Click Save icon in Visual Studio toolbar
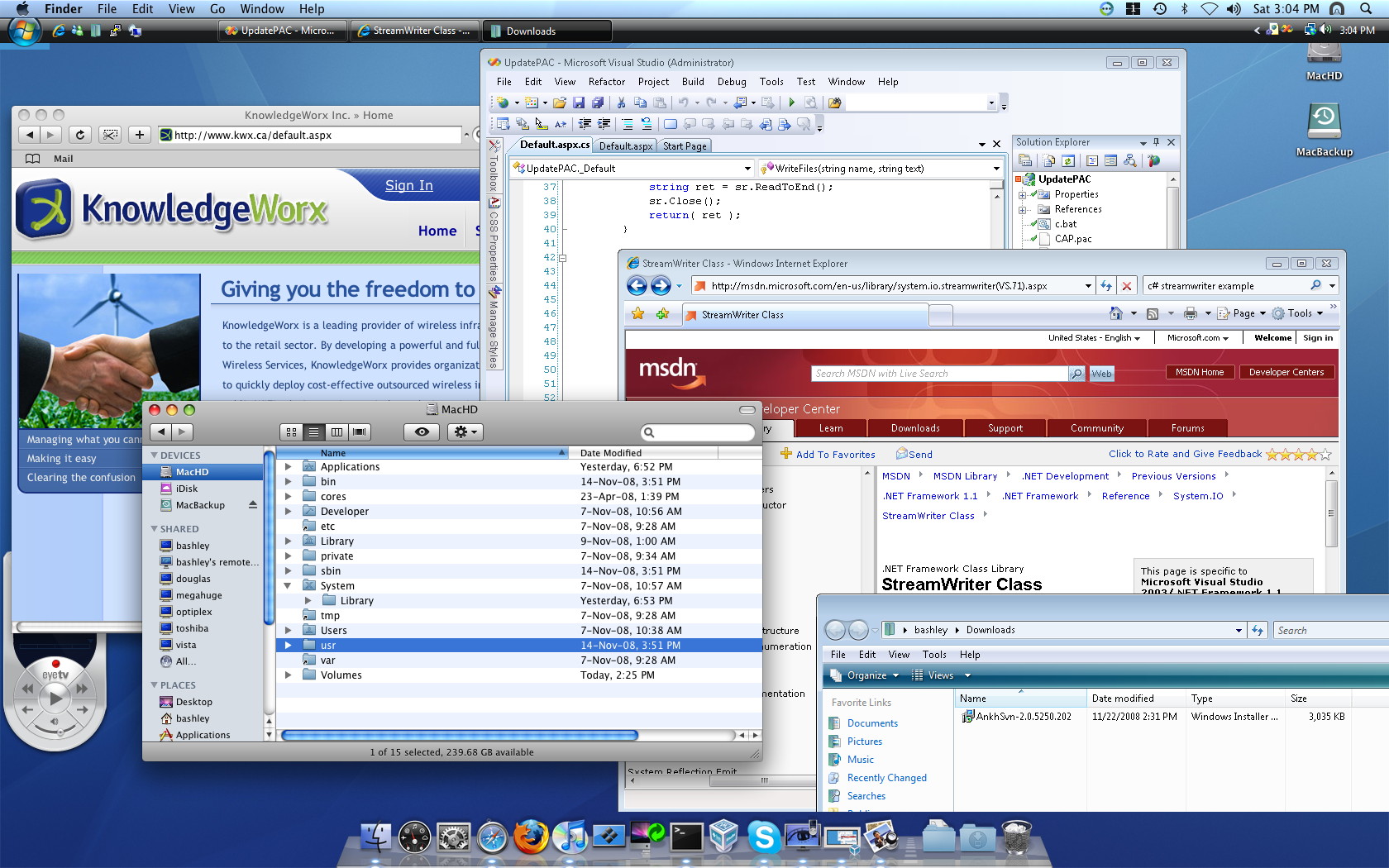 pyautogui.click(x=579, y=103)
